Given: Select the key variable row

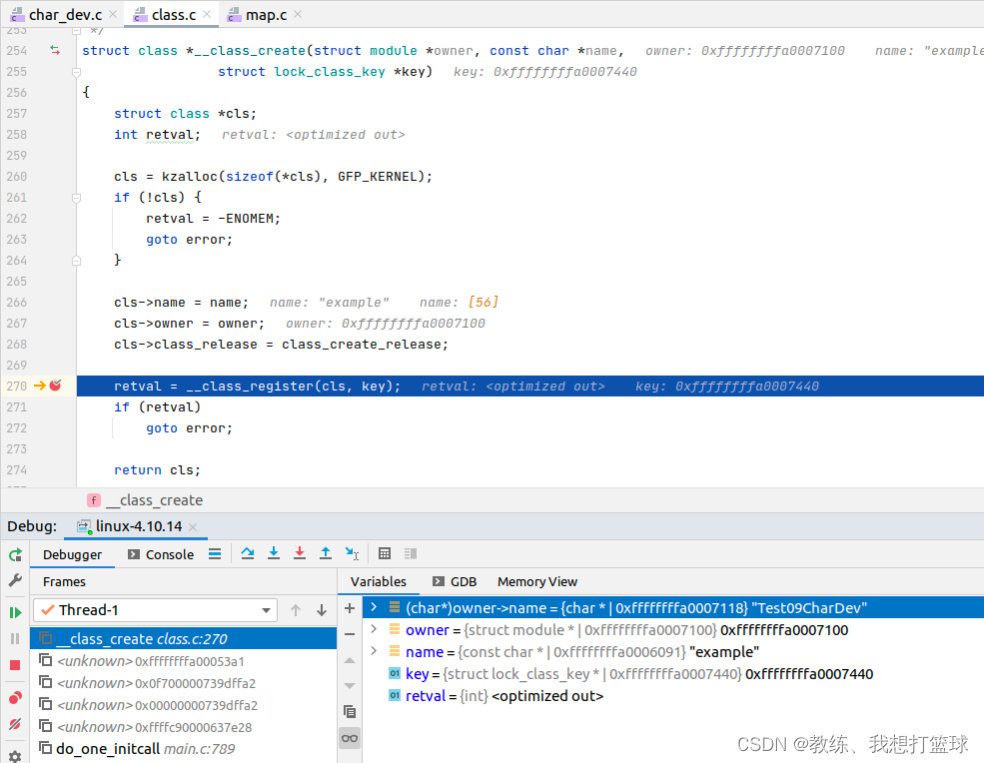Looking at the screenshot, I should click(673, 674).
